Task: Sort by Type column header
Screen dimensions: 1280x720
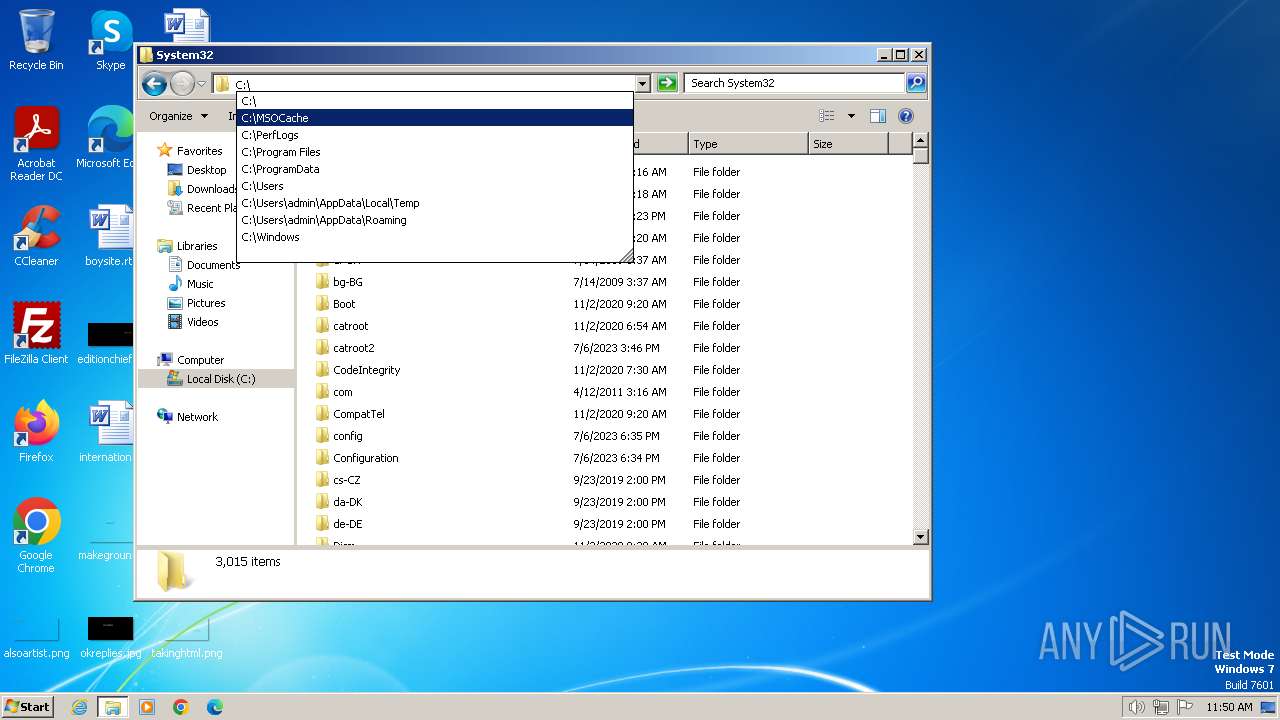Action: click(748, 144)
